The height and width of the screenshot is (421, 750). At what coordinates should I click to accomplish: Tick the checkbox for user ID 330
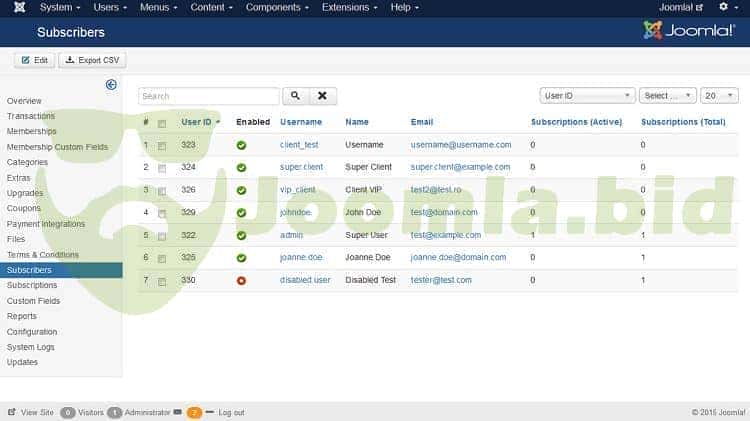tap(162, 280)
